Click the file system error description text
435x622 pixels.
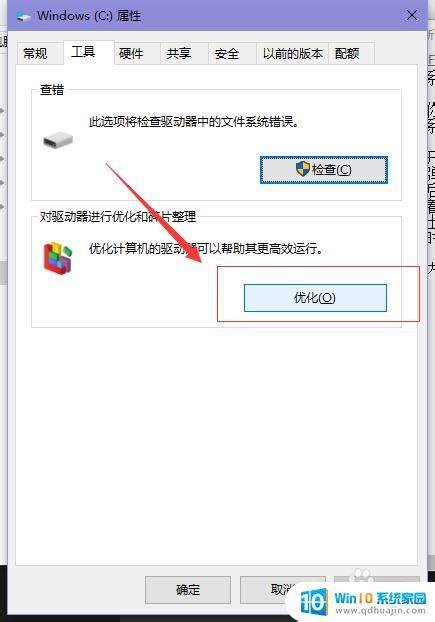pyautogui.click(x=194, y=122)
